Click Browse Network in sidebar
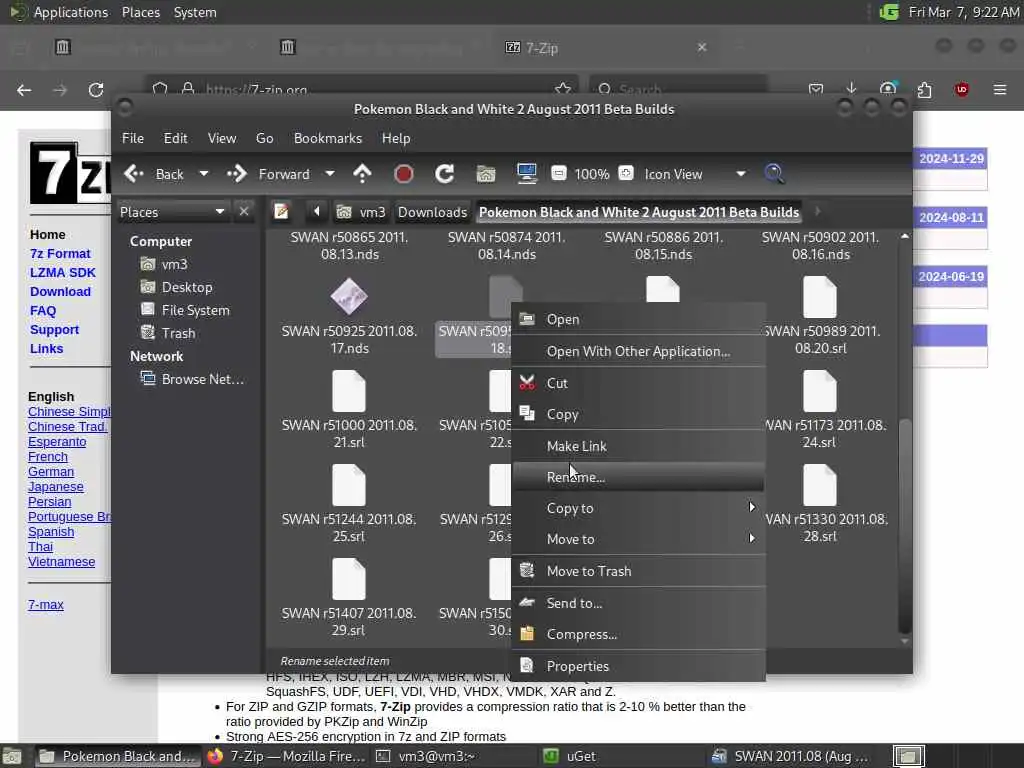Screen dimensions: 1024x768 tap(192, 379)
